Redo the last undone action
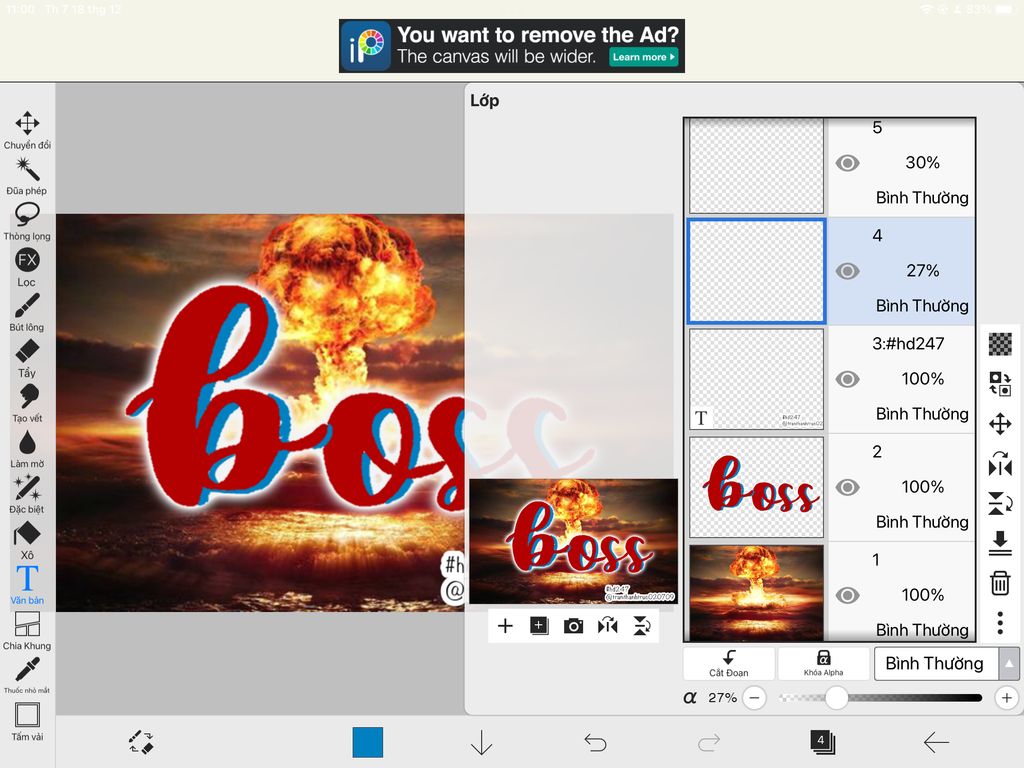Image resolution: width=1024 pixels, height=768 pixels. 709,743
